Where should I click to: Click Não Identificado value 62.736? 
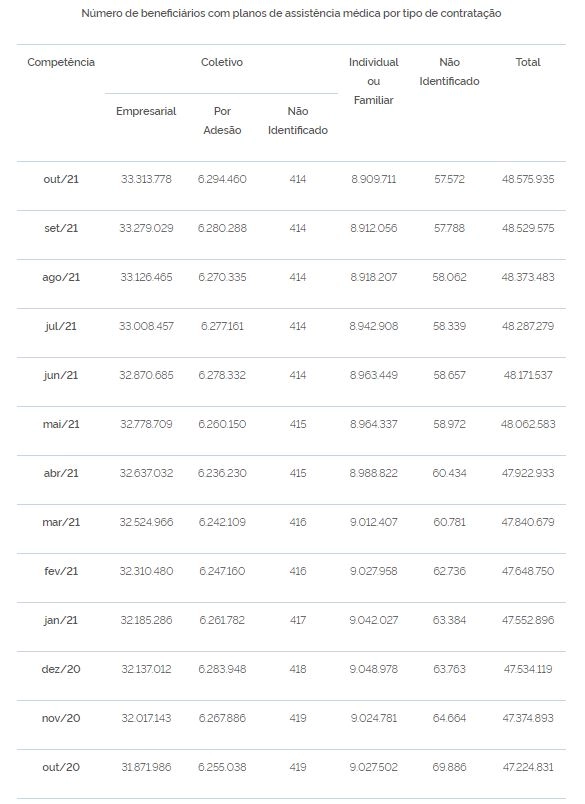(449, 571)
